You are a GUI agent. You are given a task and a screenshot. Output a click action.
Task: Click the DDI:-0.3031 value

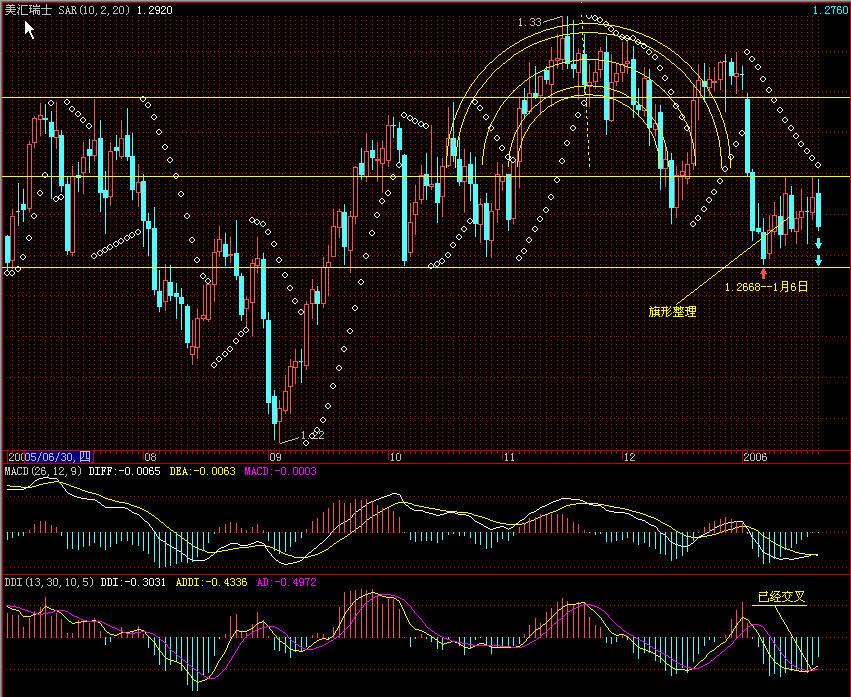(x=133, y=582)
